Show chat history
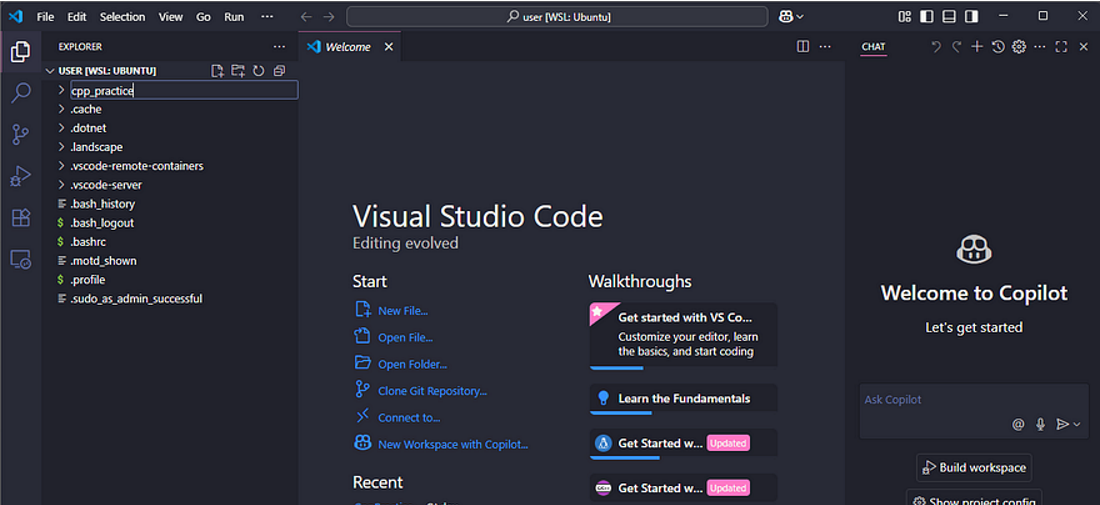1100x505 pixels. 998,47
